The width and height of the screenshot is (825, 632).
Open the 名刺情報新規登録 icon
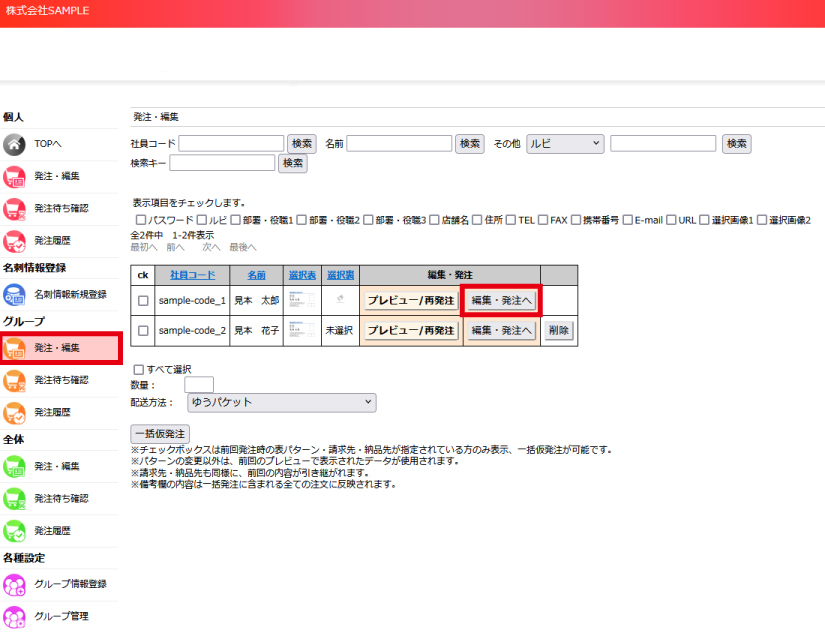click(x=14, y=294)
